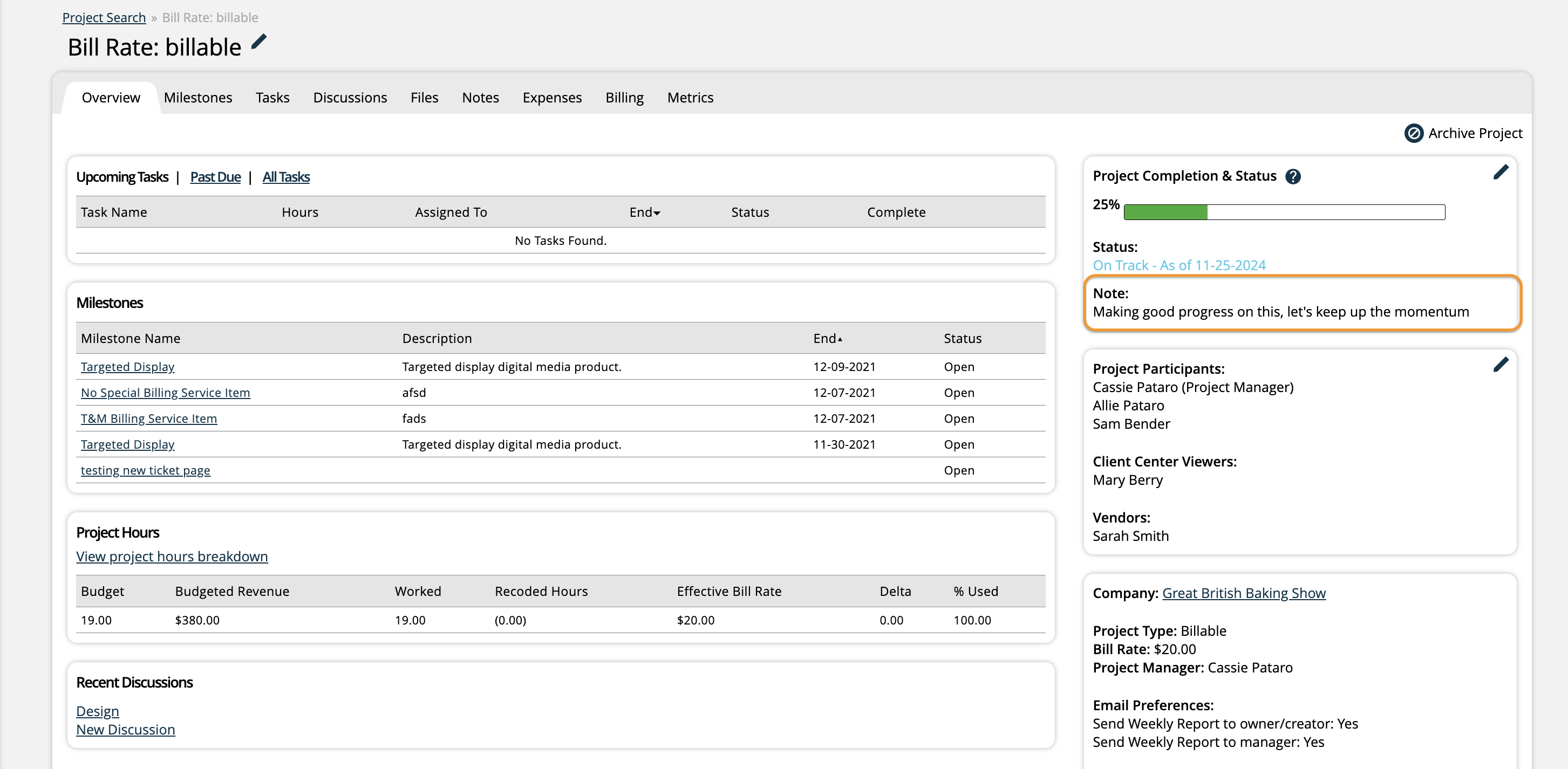Open the Targeted Display milestone link
The width and height of the screenshot is (1568, 769).
click(127, 366)
